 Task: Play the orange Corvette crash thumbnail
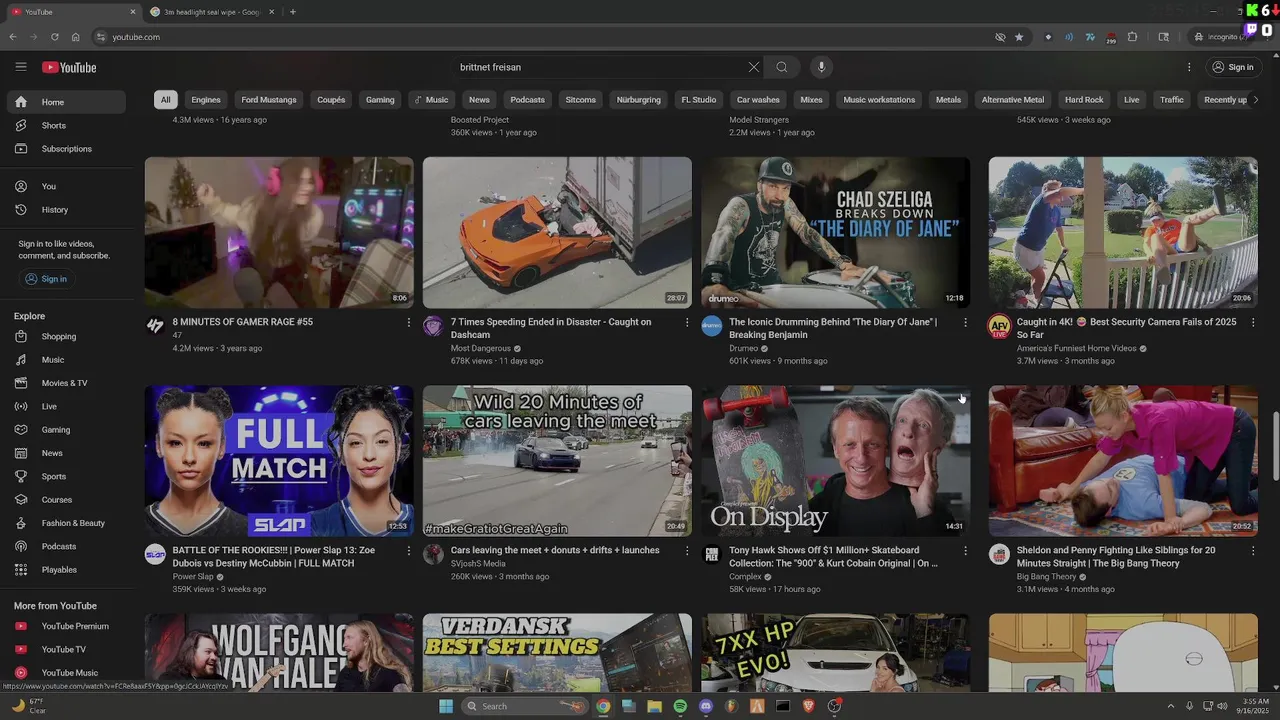coord(557,232)
